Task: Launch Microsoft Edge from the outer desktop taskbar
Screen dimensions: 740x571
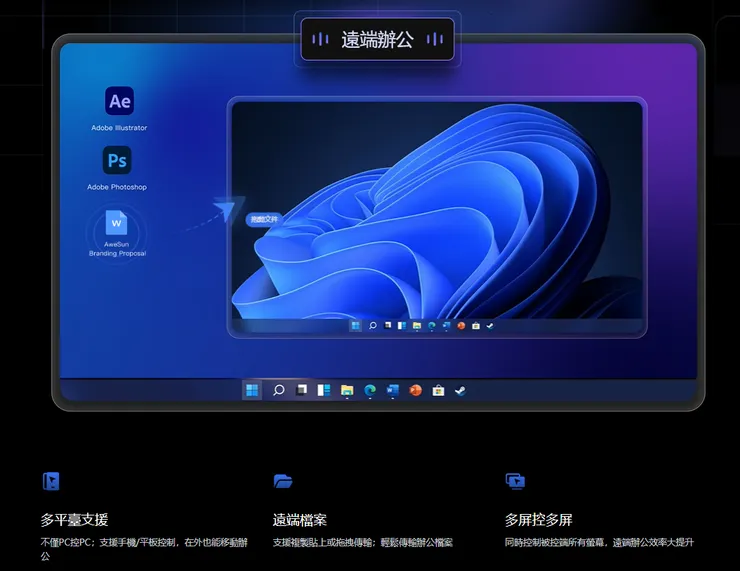Action: [370, 390]
